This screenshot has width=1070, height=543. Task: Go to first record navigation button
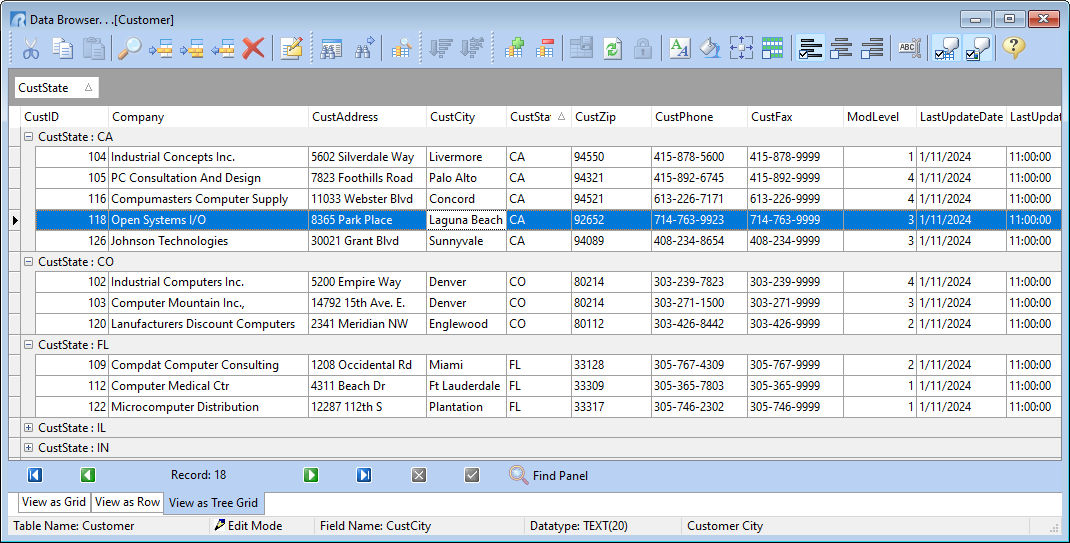pos(35,475)
